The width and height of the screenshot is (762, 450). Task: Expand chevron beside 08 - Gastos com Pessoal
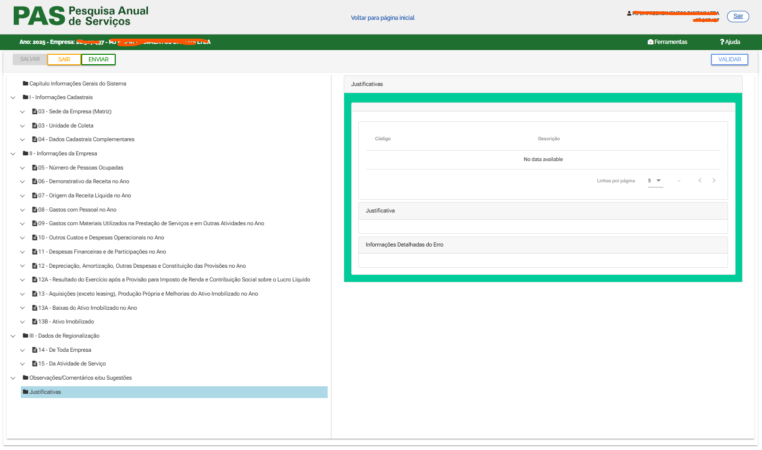click(22, 210)
